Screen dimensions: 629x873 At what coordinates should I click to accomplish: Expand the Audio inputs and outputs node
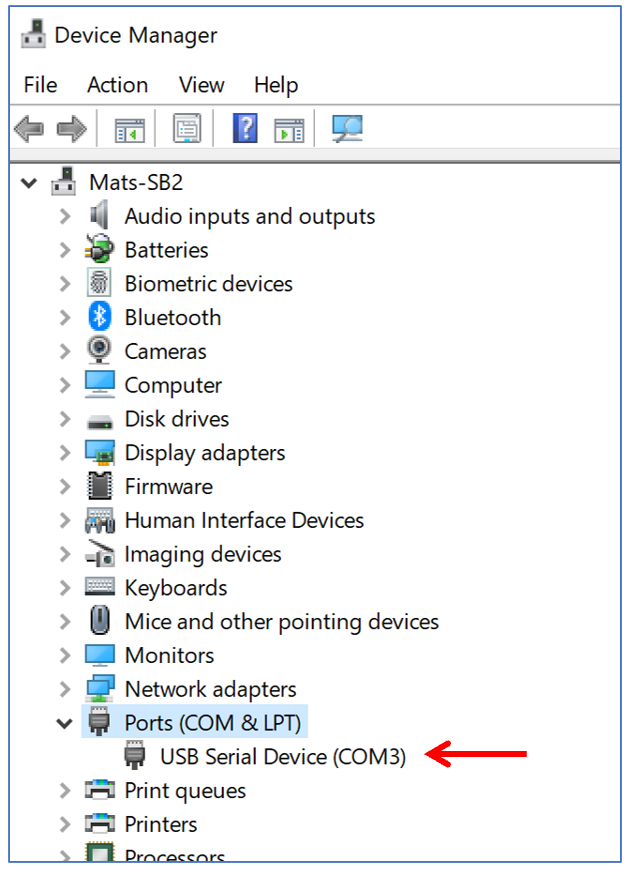[66, 217]
